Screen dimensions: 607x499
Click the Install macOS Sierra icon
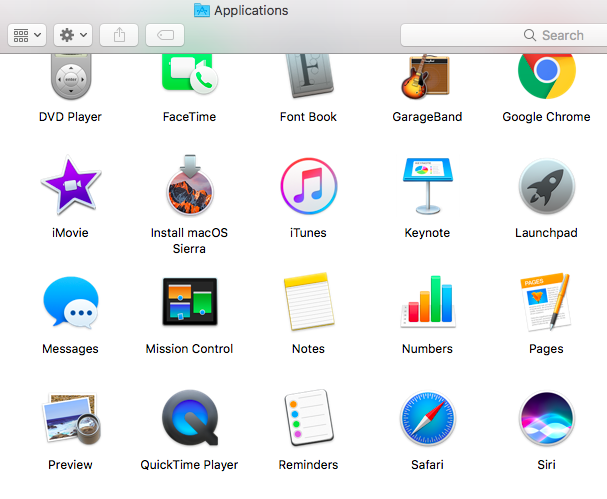189,187
